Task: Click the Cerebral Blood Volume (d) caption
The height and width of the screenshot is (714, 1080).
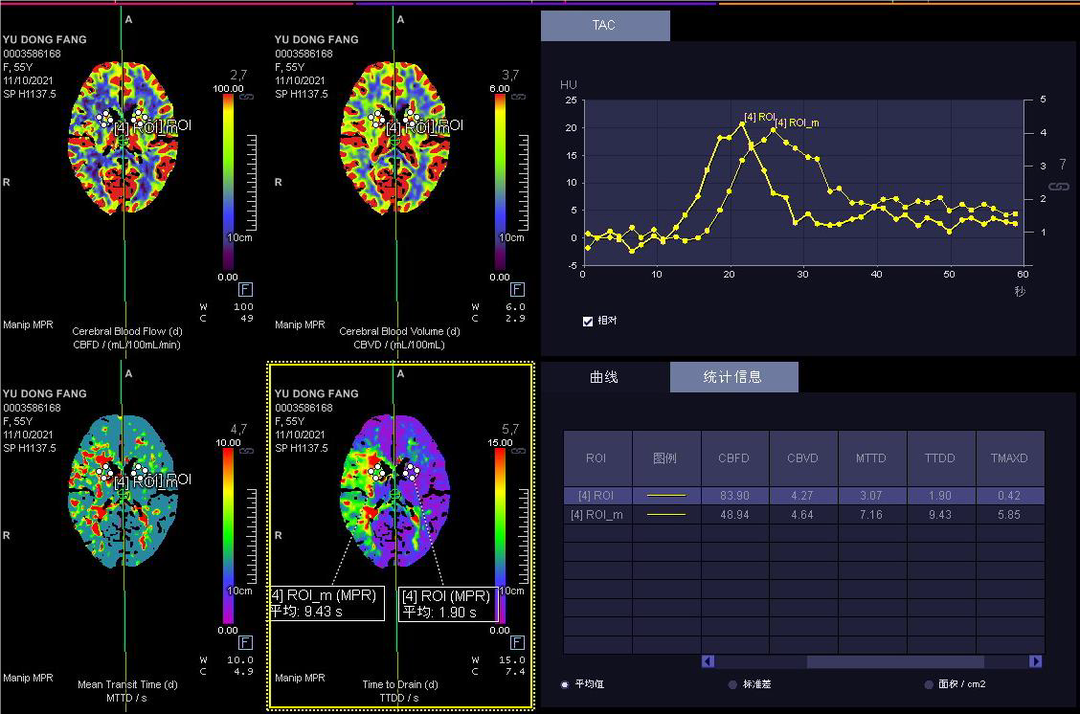Action: (x=399, y=331)
